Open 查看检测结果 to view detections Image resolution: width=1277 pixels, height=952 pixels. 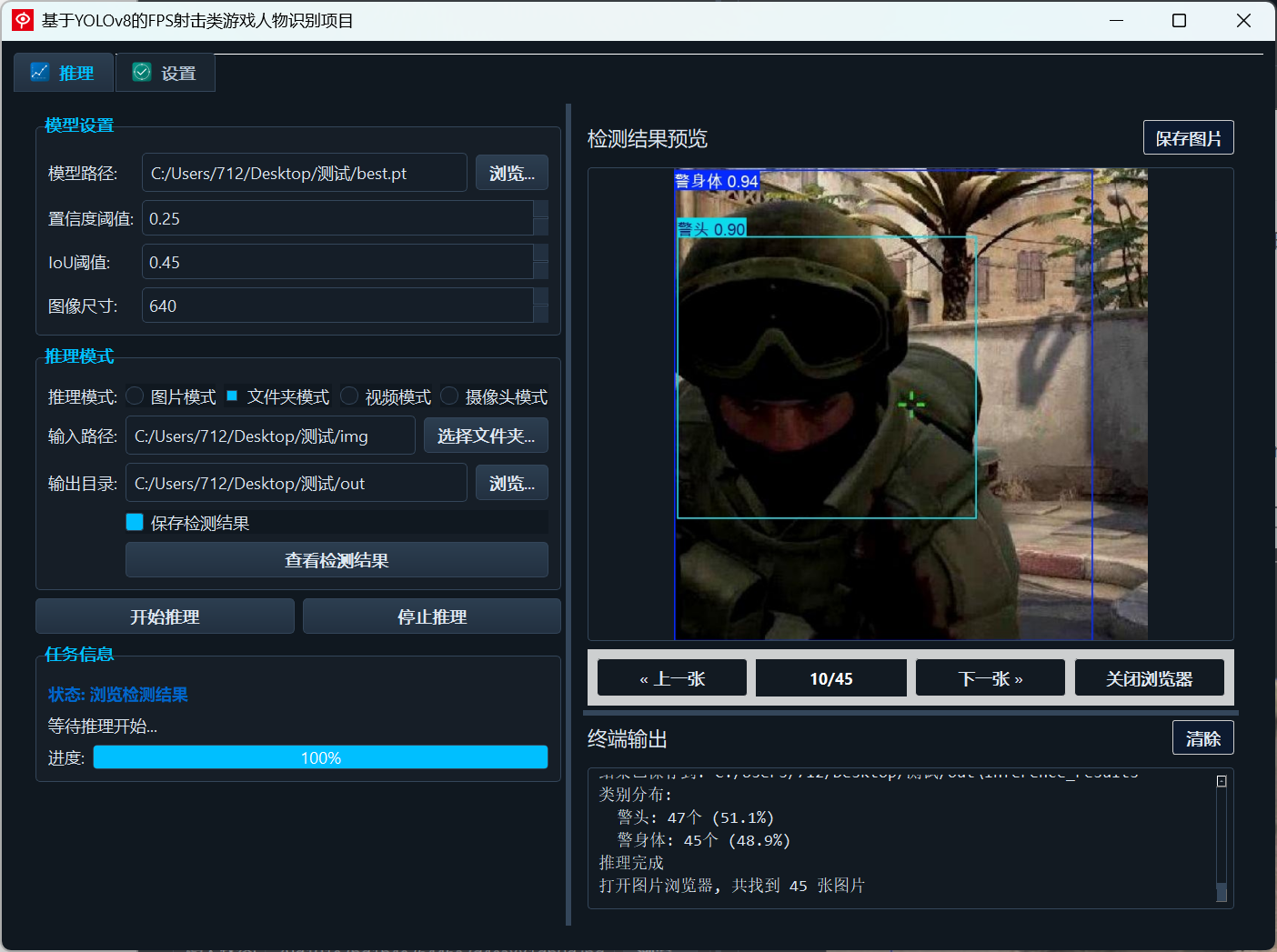(x=337, y=560)
